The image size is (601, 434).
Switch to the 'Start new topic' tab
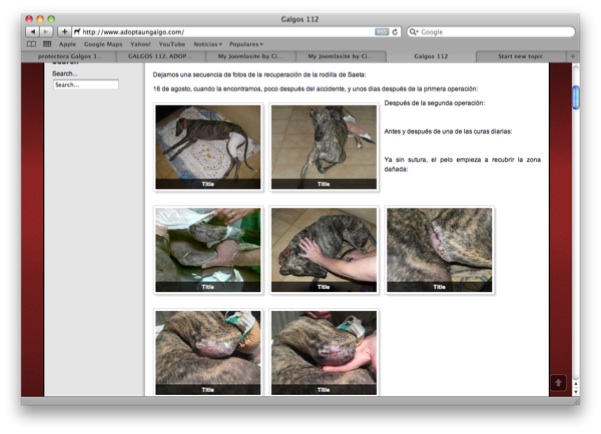click(x=520, y=56)
